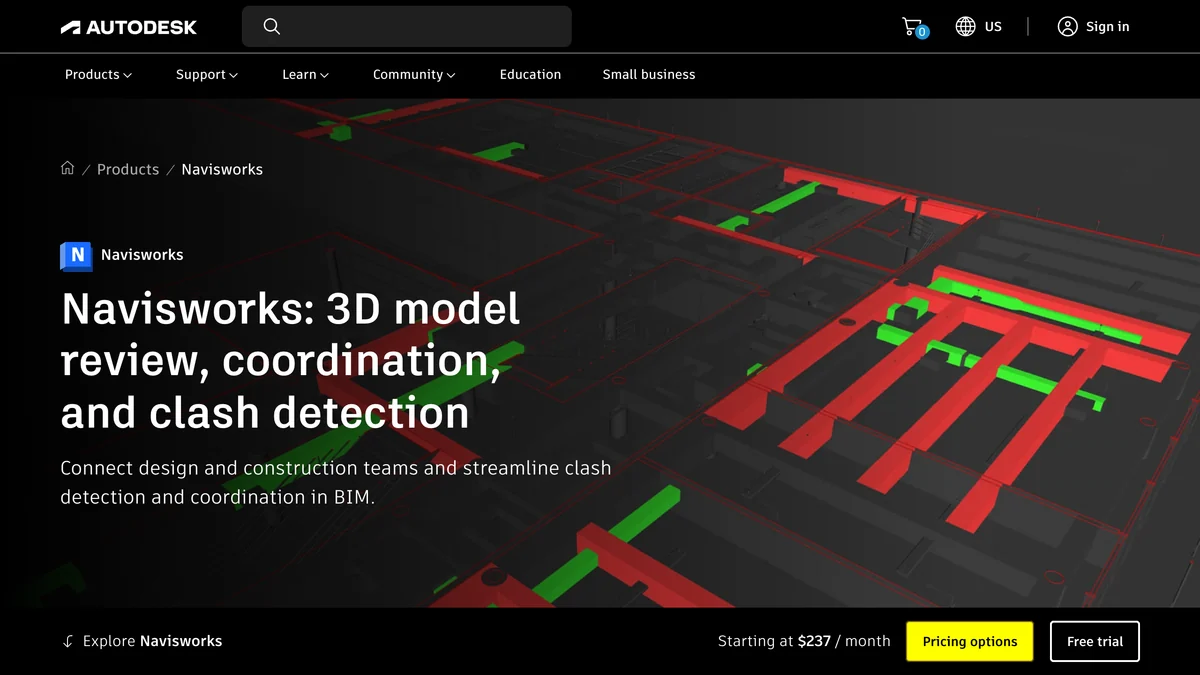
Task: Click the user profile icon
Action: tap(1067, 27)
